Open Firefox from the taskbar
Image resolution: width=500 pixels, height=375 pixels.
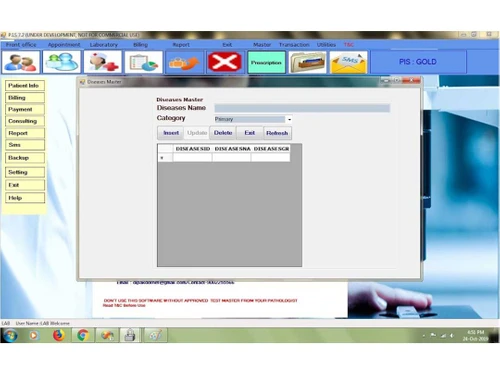tap(59, 335)
